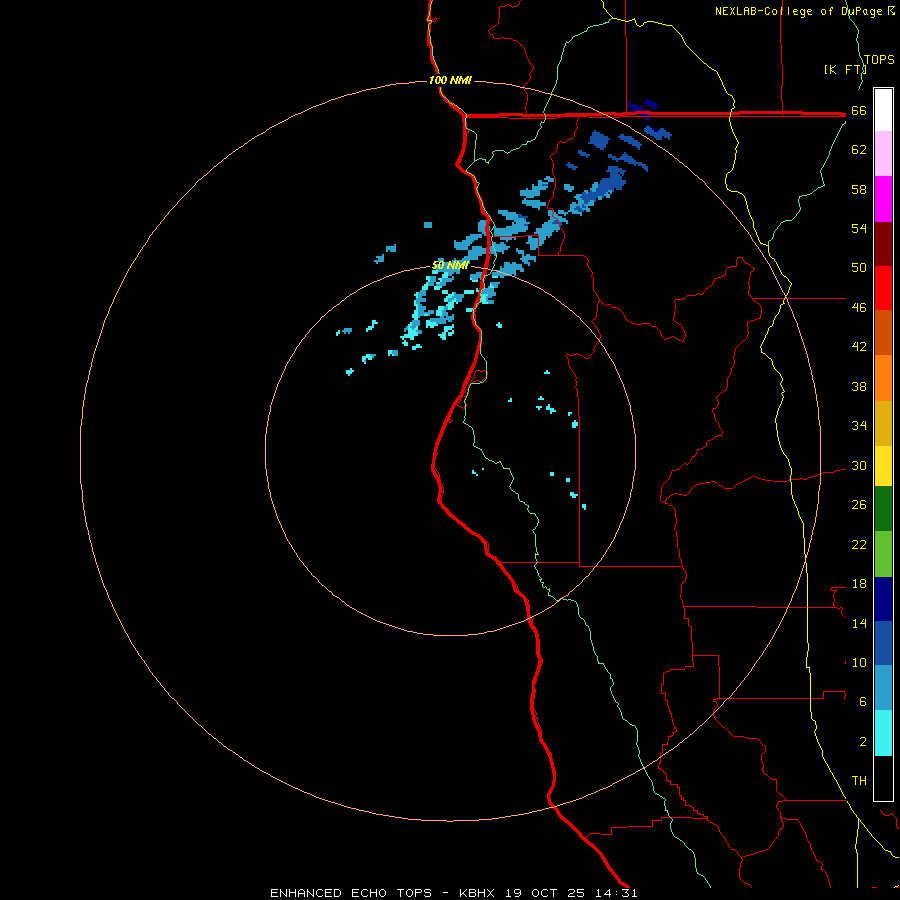This screenshot has height=900, width=900.
Task: Click the 'ENHANCED ECHO TOPS' caption text
Action: point(351,893)
